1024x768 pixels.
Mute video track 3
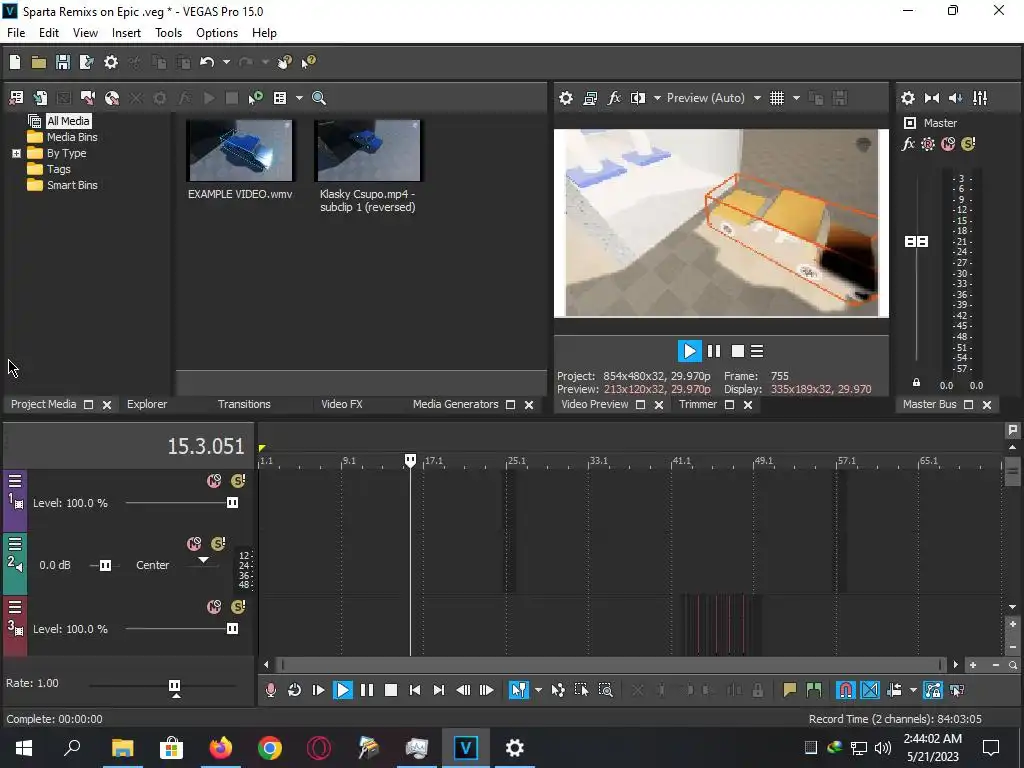click(214, 607)
